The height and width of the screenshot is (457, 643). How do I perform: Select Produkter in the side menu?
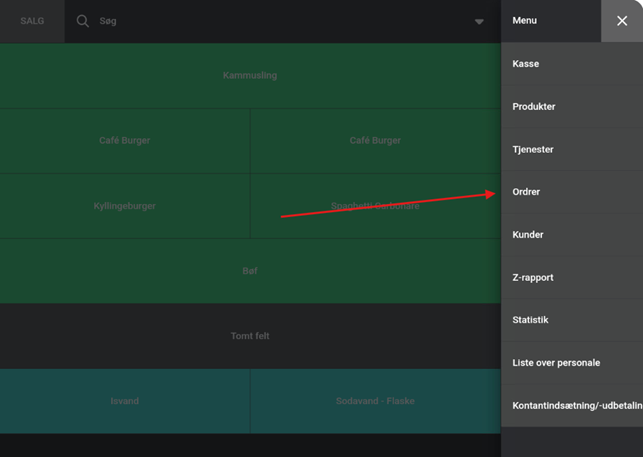[x=534, y=107]
